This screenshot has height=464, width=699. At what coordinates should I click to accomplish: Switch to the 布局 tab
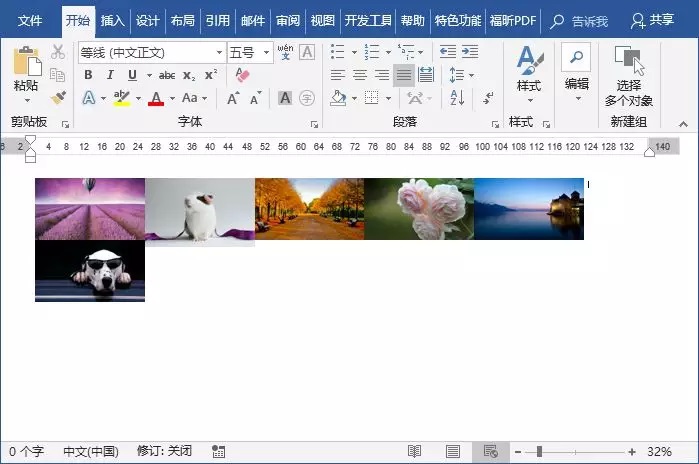(x=183, y=21)
